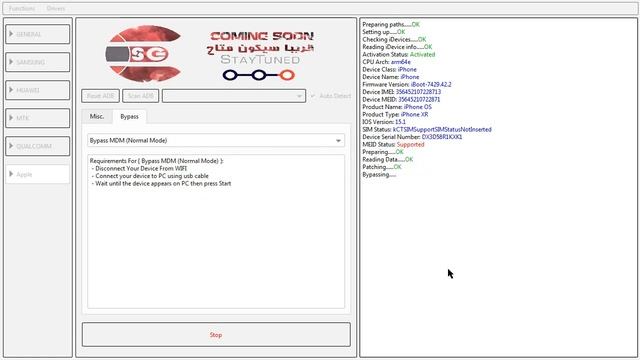The width and height of the screenshot is (640, 360).
Task: Open the Bypass MDM (Normal Mode) dropdown
Action: pos(216,140)
